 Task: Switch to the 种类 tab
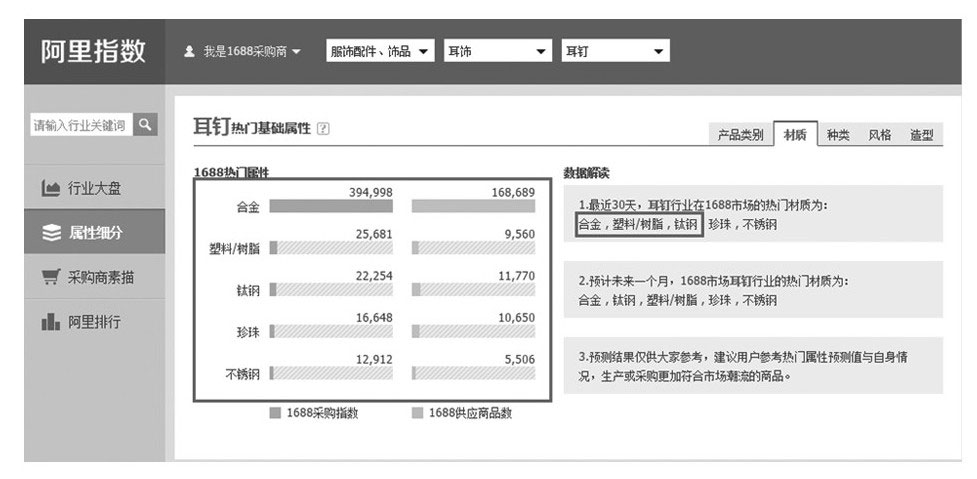click(838, 135)
